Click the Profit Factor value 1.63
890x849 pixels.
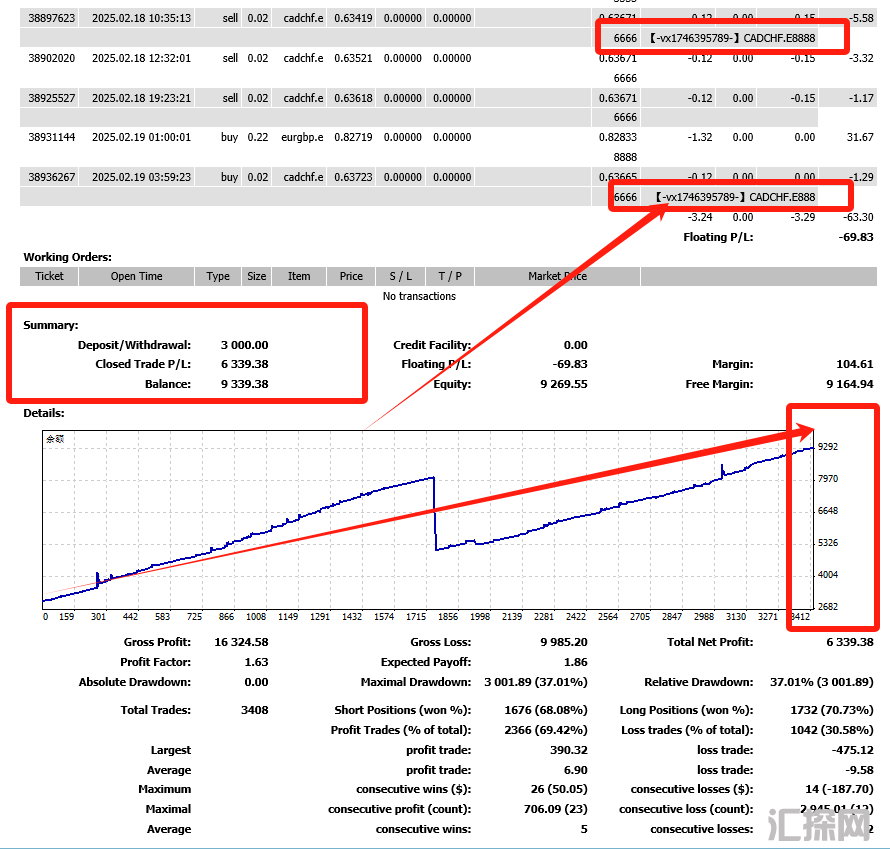[256, 662]
